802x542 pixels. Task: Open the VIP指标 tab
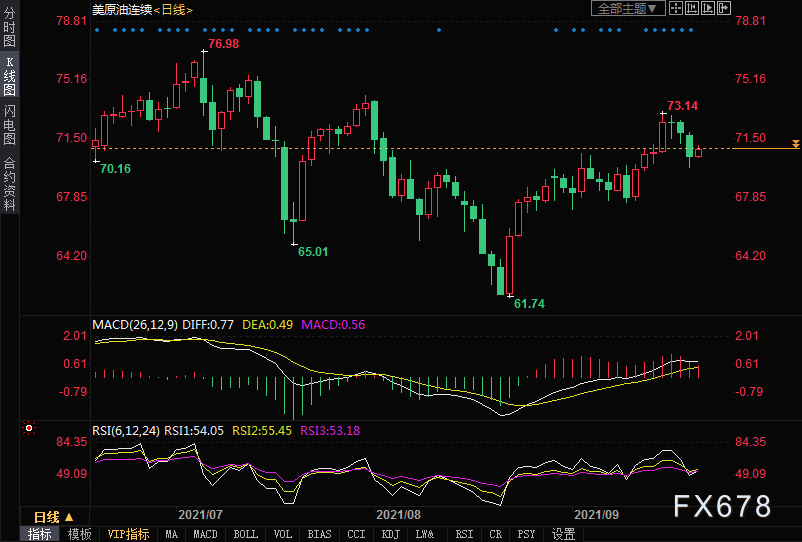pos(128,534)
